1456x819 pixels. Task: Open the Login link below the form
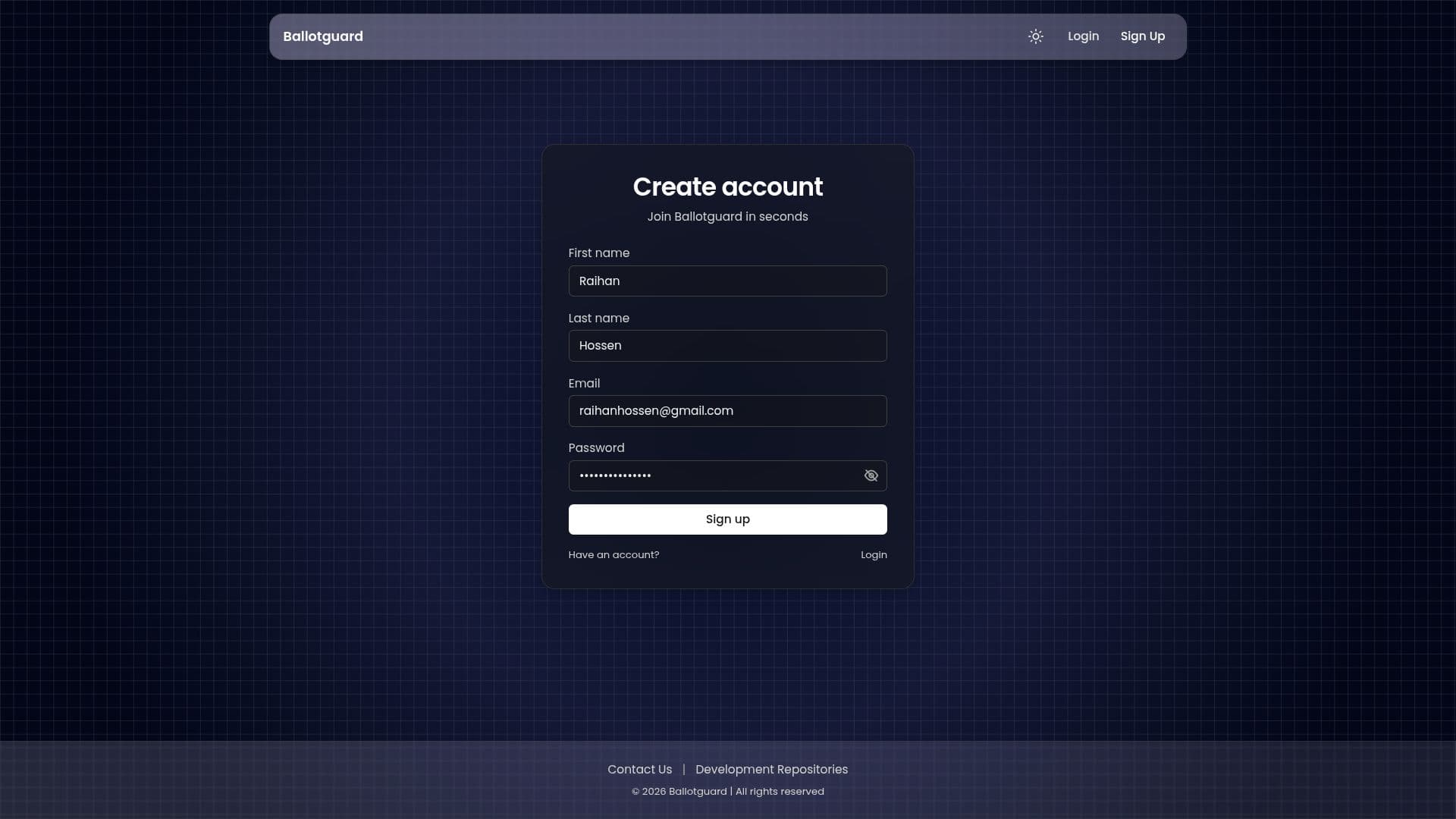pyautogui.click(x=874, y=554)
